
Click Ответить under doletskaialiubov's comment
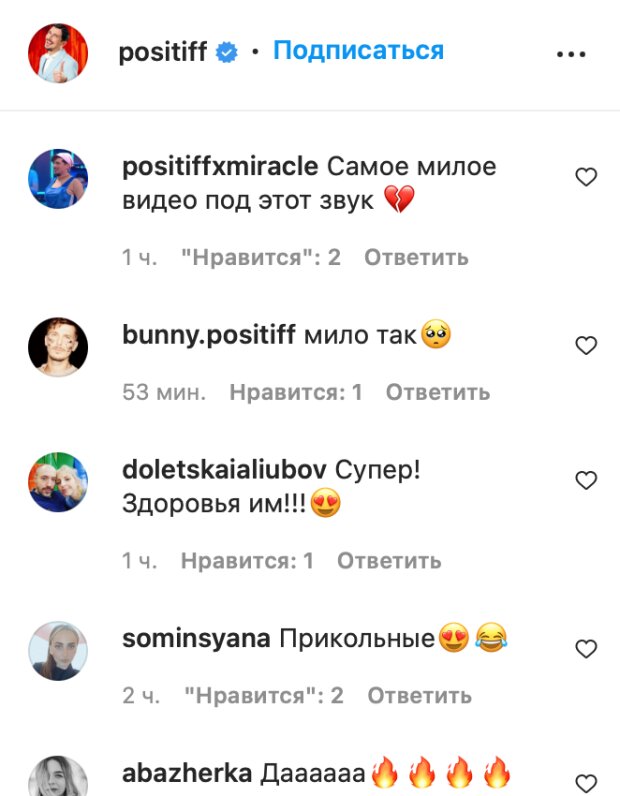[x=389, y=561]
